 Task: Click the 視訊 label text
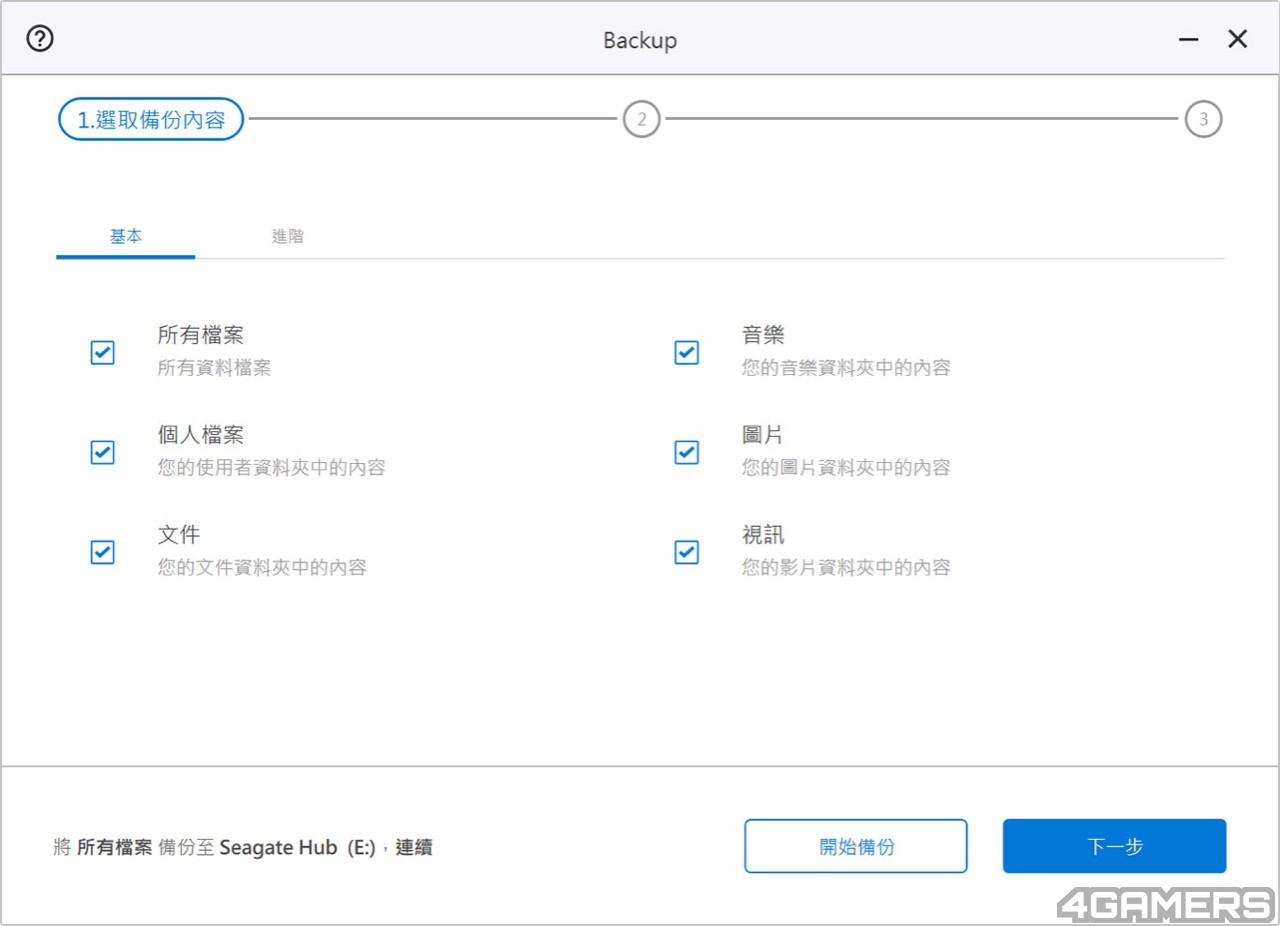tap(763, 535)
